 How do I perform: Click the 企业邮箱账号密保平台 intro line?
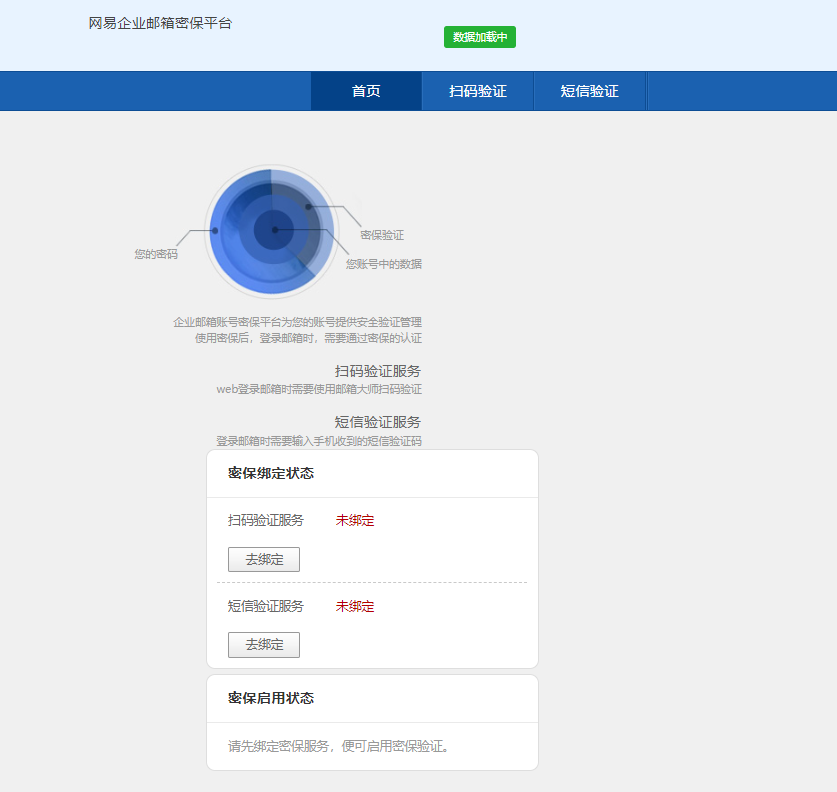point(297,322)
